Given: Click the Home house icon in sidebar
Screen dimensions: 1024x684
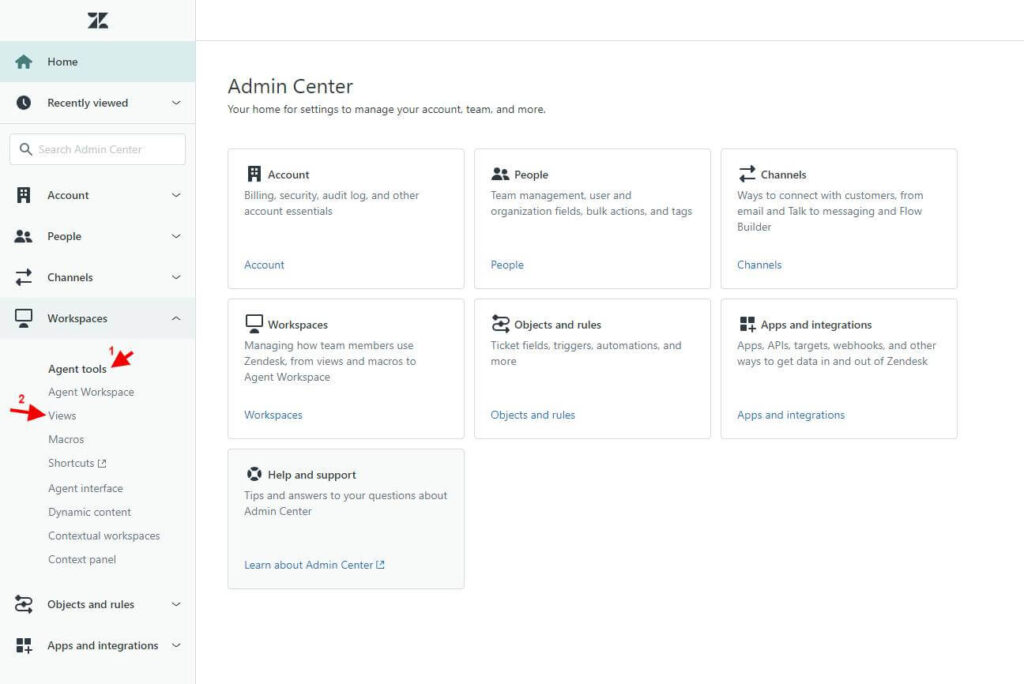Looking at the screenshot, I should pos(24,61).
